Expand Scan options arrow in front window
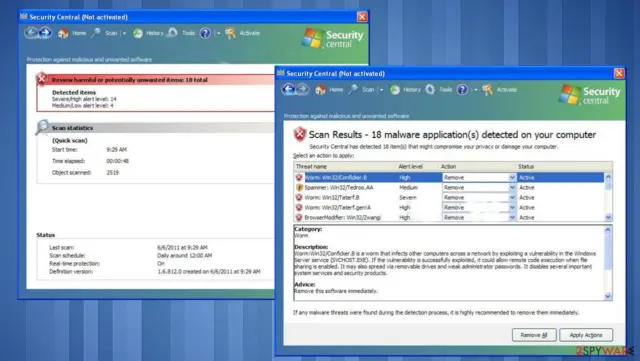Screen dimensions: 640x361 (x=382, y=90)
